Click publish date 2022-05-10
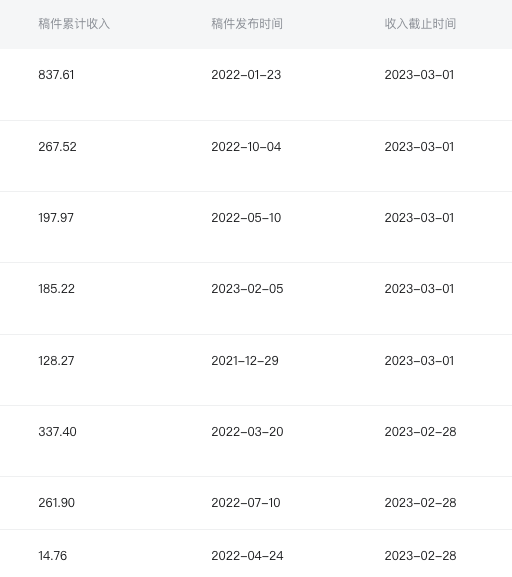 pos(246,218)
